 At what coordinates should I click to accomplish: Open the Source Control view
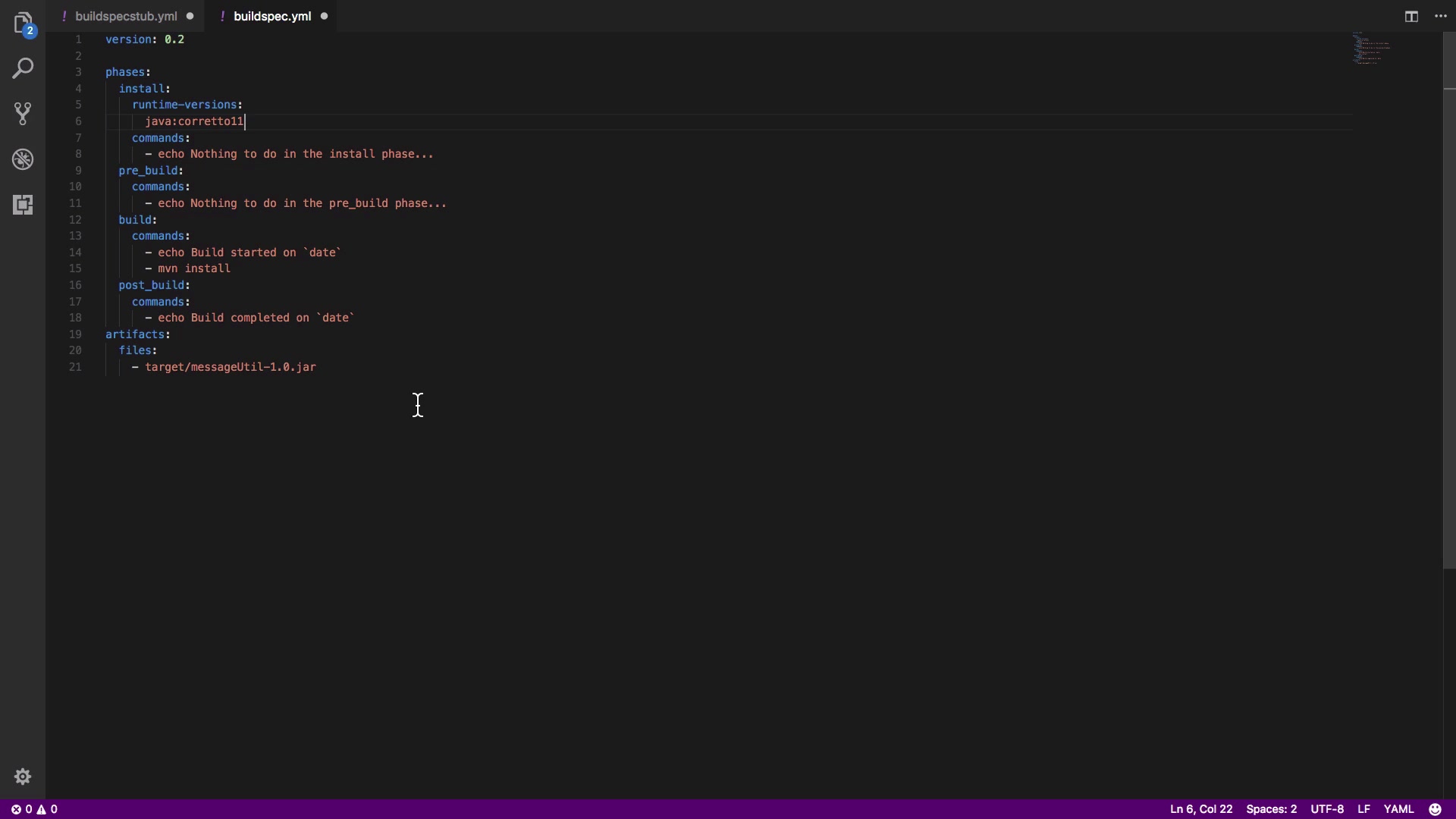coord(23,114)
